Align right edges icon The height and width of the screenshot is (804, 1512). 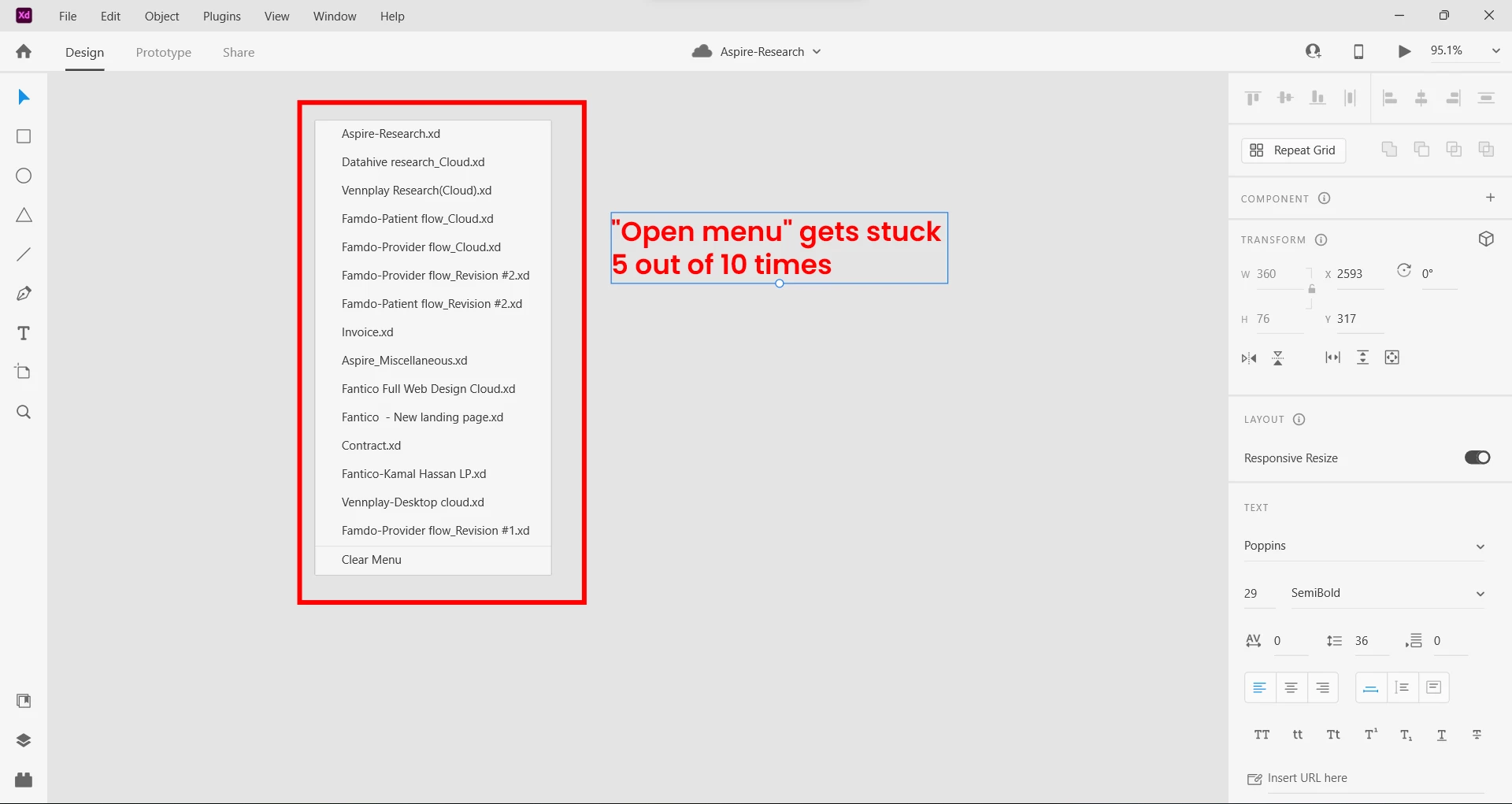(1454, 98)
